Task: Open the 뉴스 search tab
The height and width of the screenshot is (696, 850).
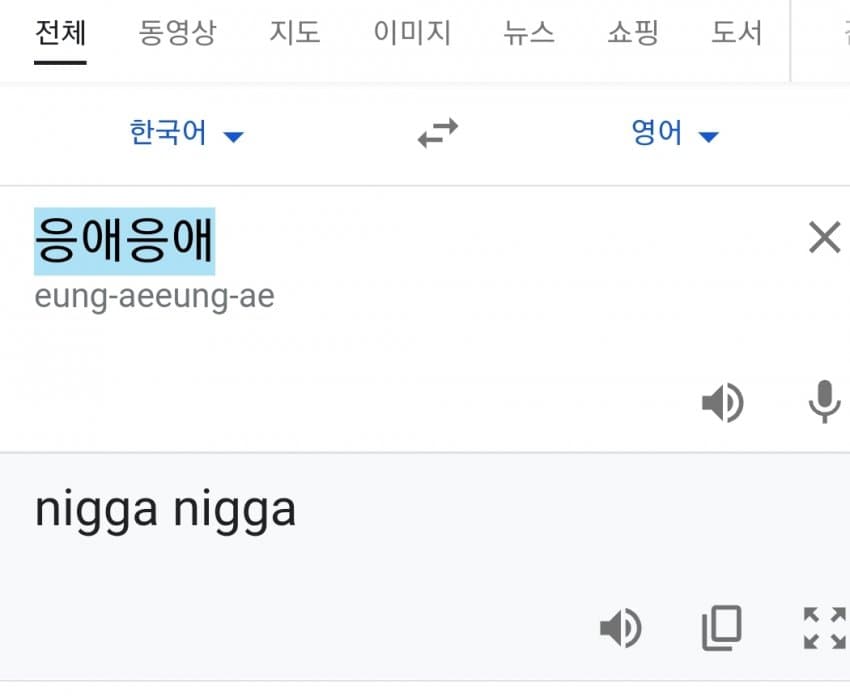Action: click(x=529, y=33)
